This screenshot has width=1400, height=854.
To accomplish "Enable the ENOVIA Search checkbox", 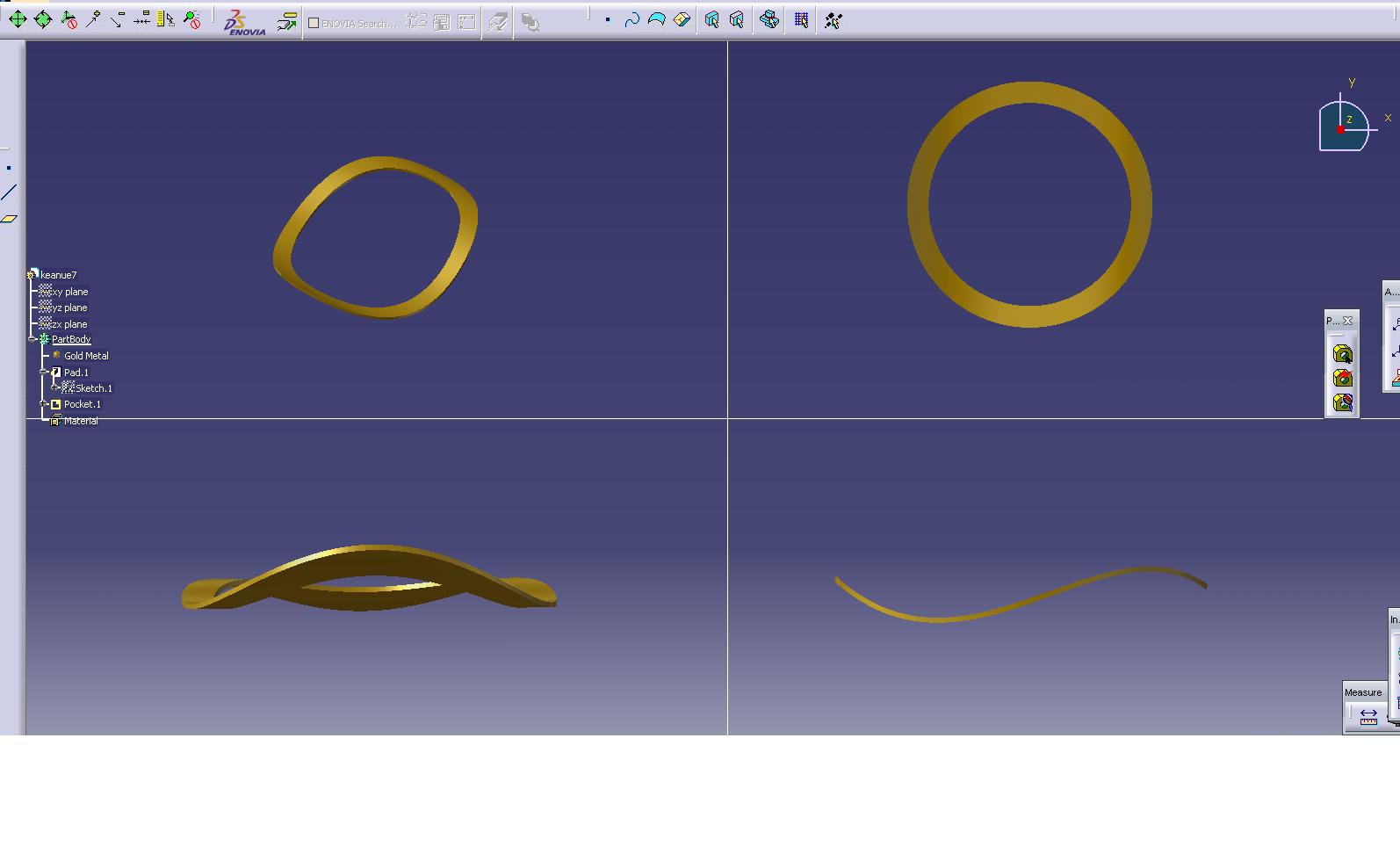I will [x=314, y=24].
